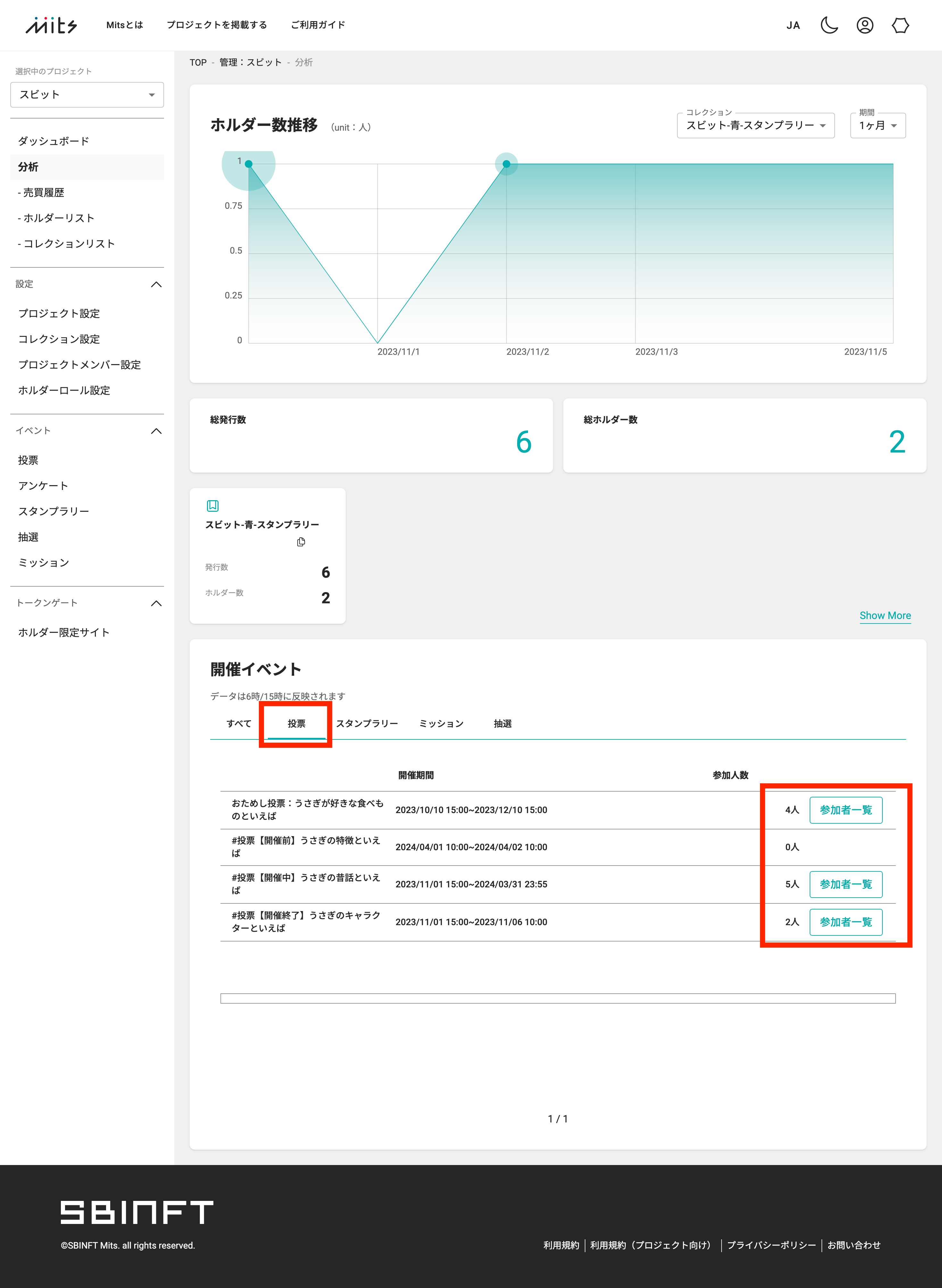Click 'おためし投票：うさぎが好きな食べものといえば' event name

tap(307, 810)
